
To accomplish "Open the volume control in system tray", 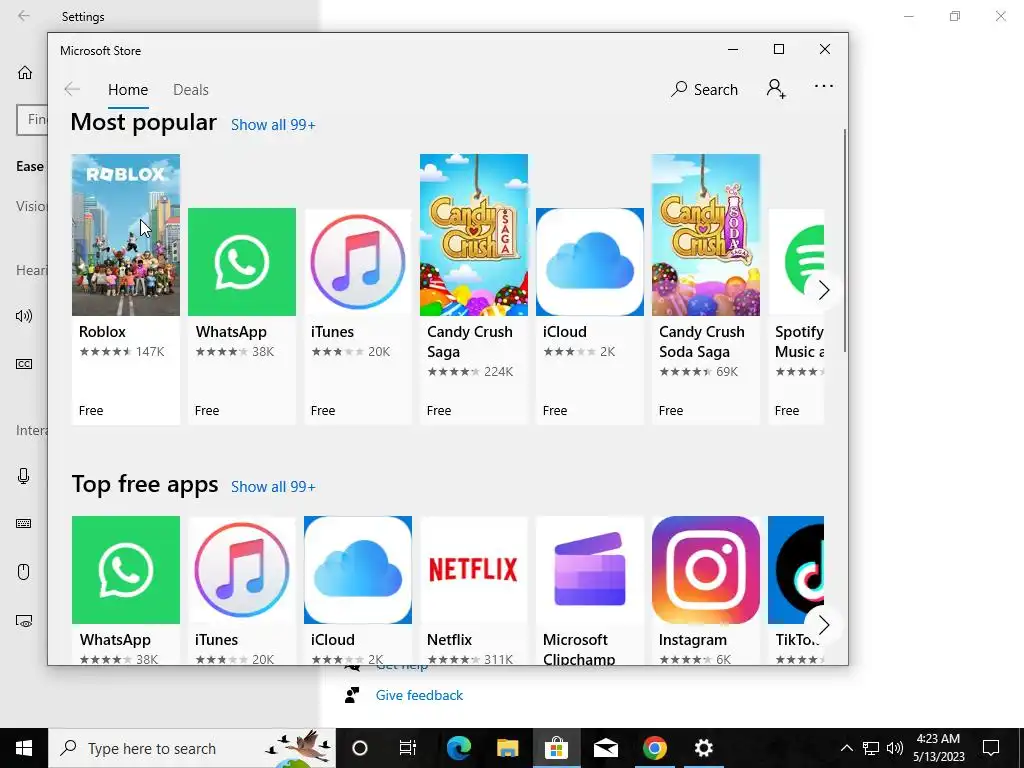I will coord(895,748).
